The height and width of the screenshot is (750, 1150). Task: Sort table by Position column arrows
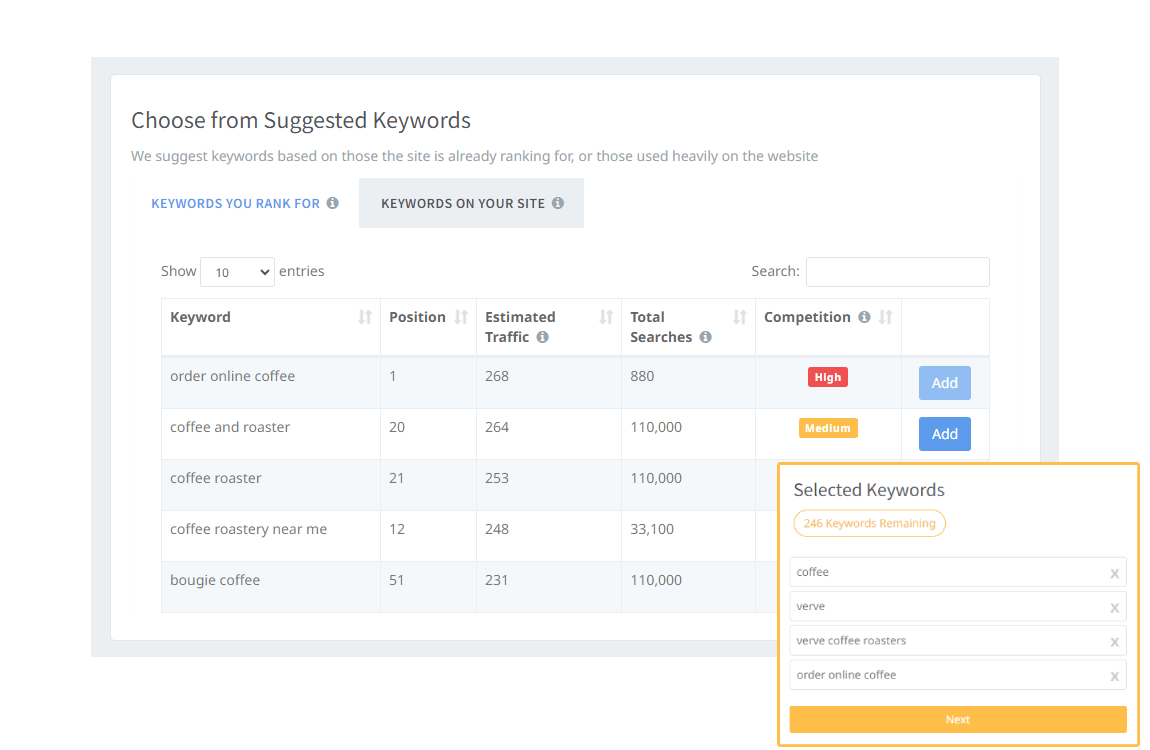[x=461, y=317]
